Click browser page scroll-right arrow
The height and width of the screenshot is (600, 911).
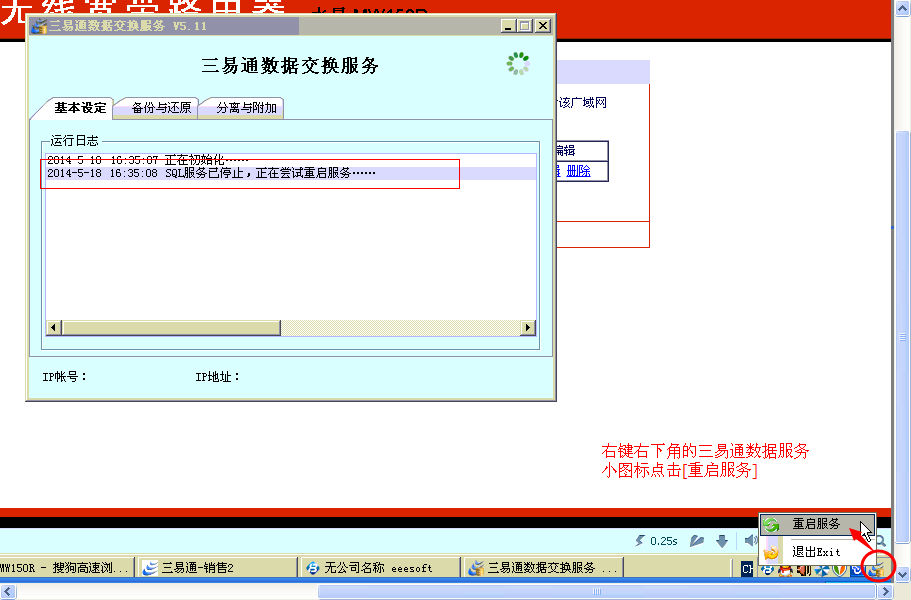pos(885,592)
